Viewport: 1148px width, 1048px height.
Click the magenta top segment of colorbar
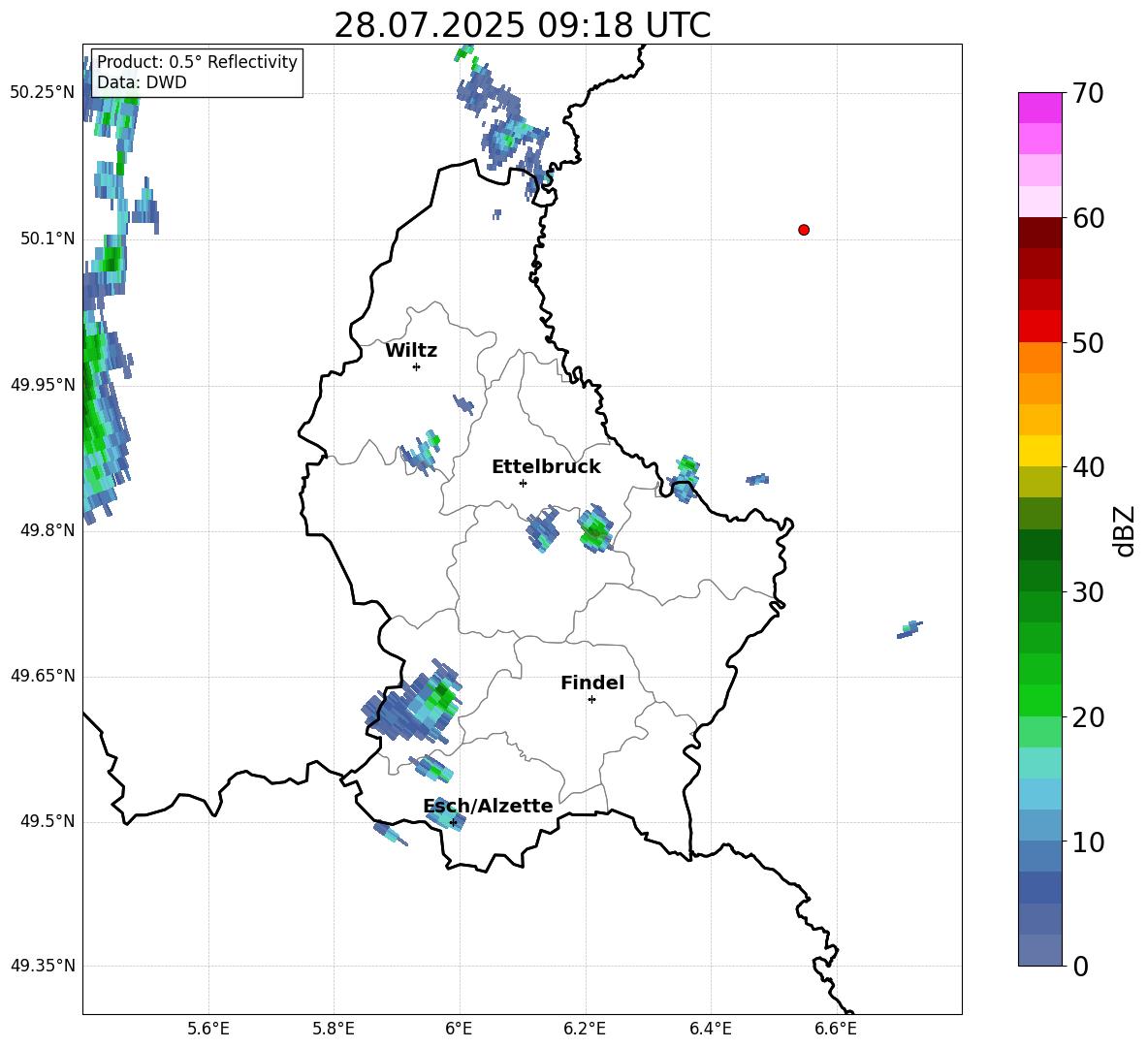[1039, 108]
